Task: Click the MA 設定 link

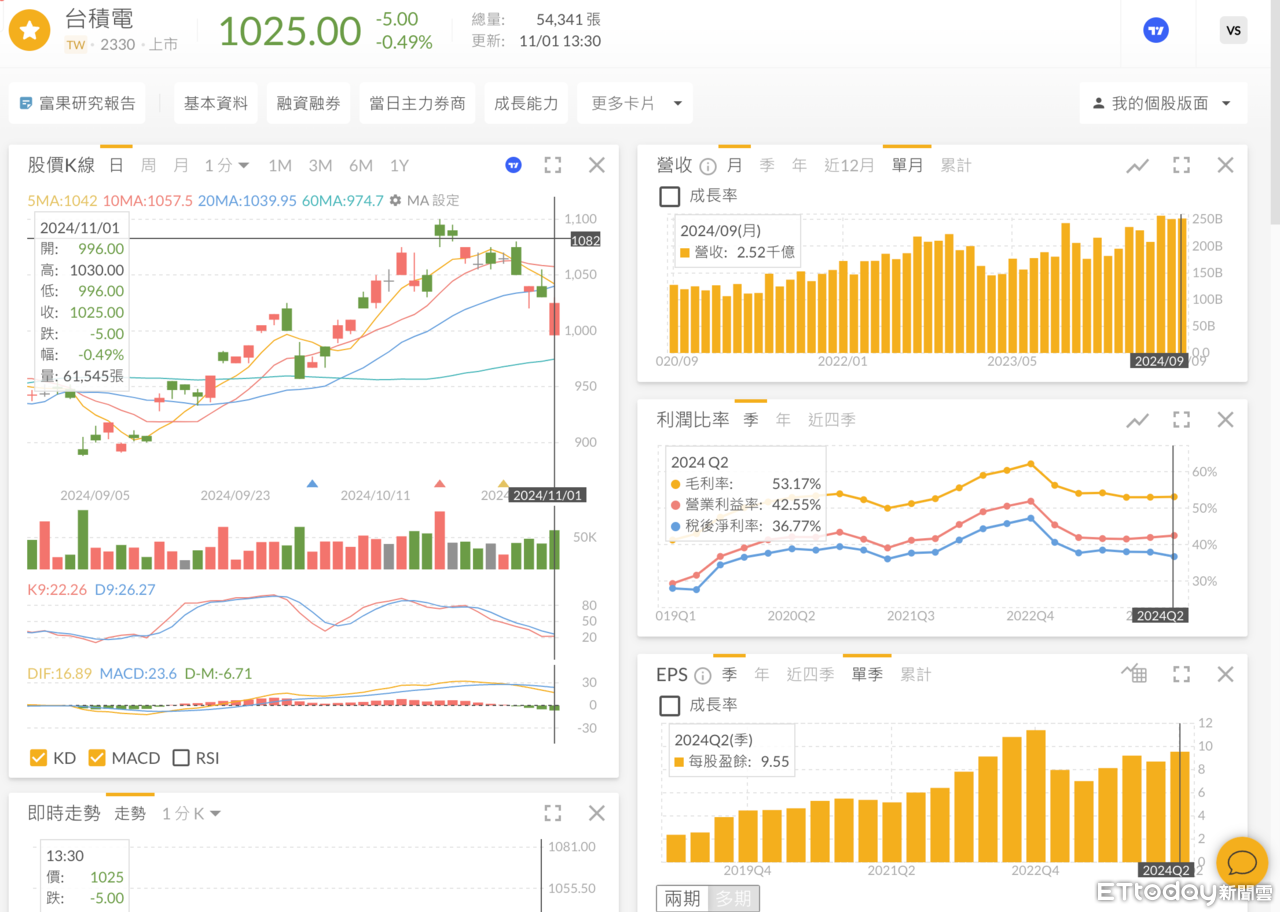Action: tap(433, 200)
